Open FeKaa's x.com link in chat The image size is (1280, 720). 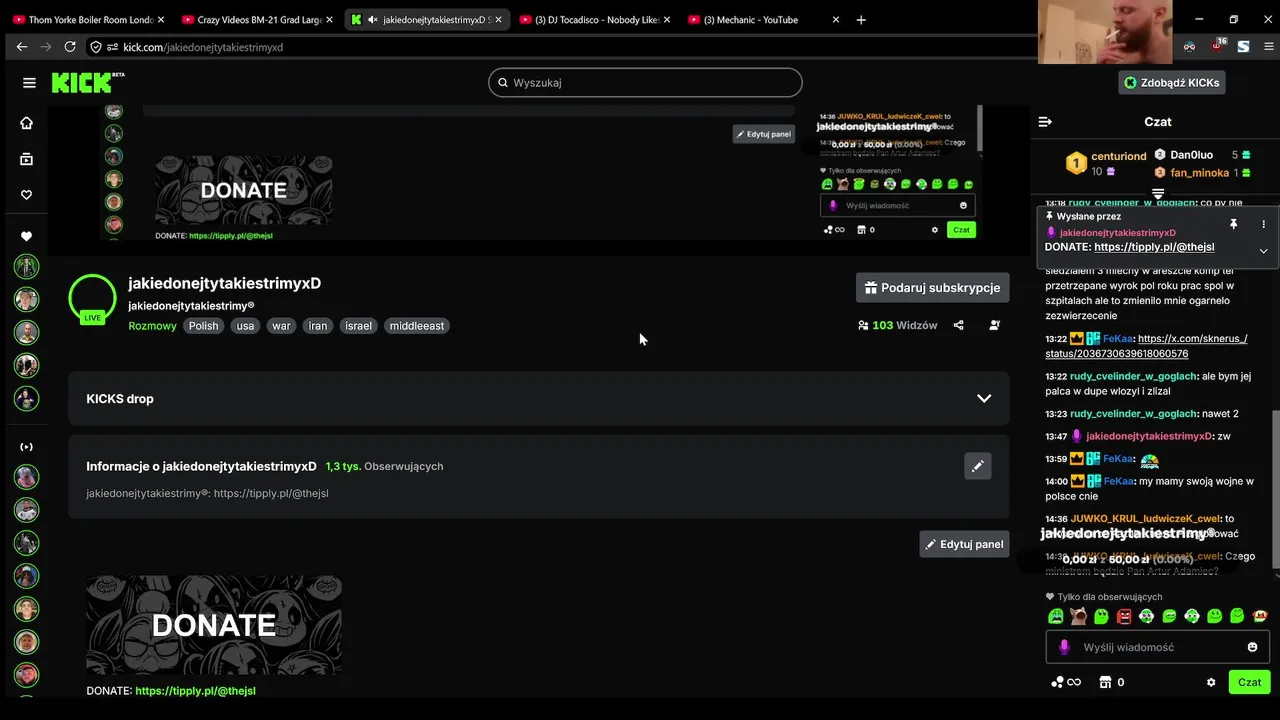[x=1146, y=346]
